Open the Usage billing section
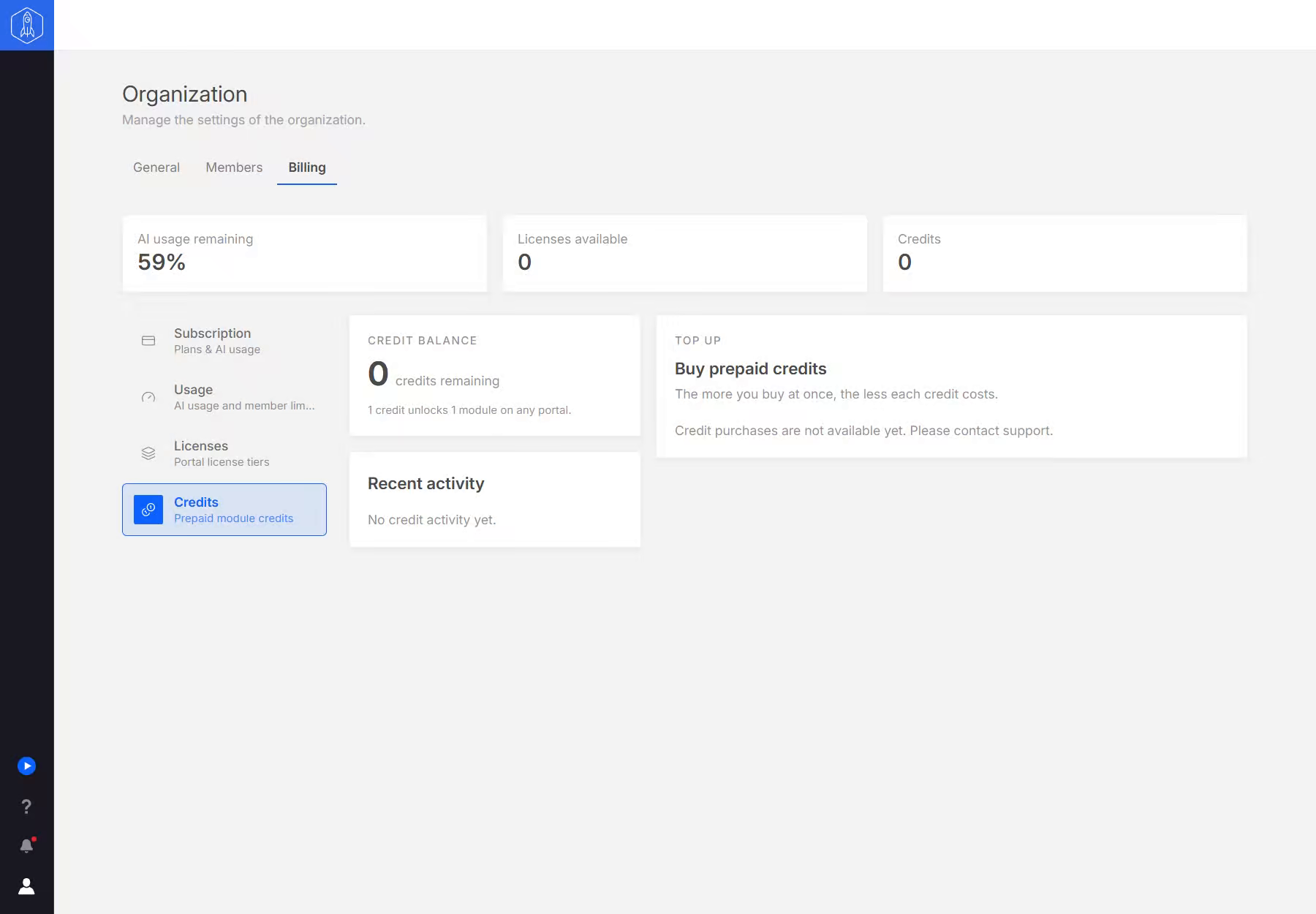 [x=224, y=397]
